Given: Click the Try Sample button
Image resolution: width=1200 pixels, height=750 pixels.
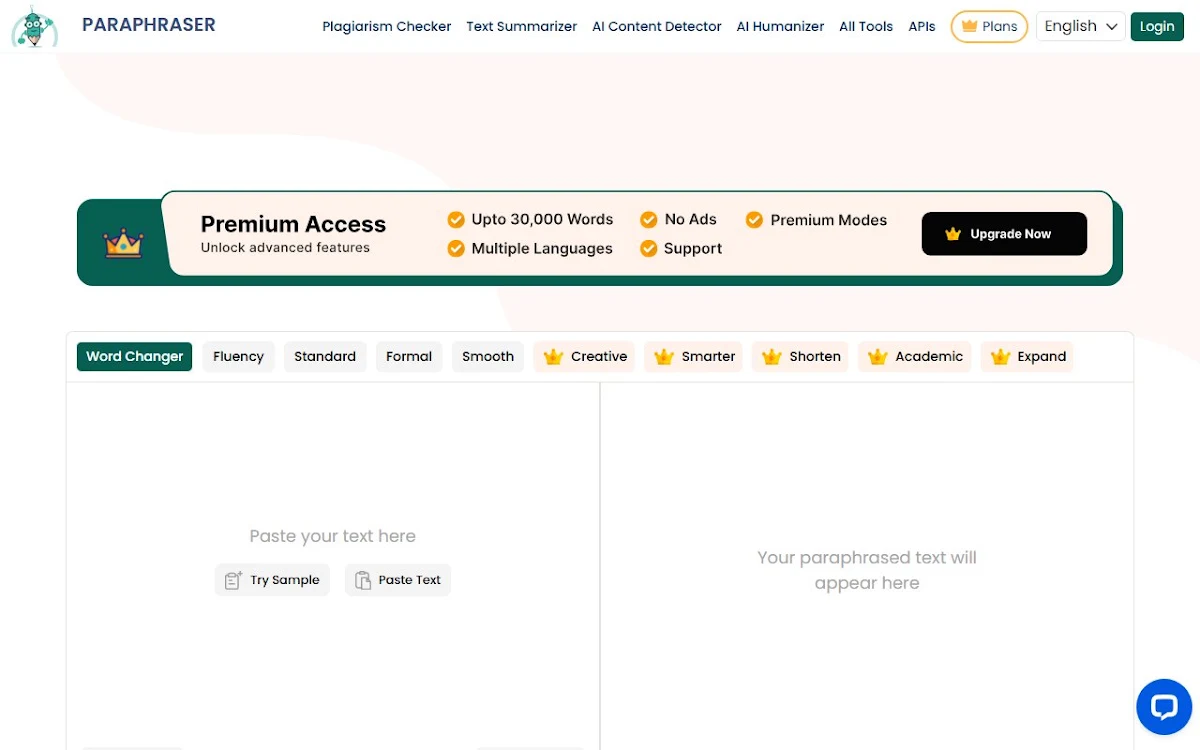Looking at the screenshot, I should 272,580.
